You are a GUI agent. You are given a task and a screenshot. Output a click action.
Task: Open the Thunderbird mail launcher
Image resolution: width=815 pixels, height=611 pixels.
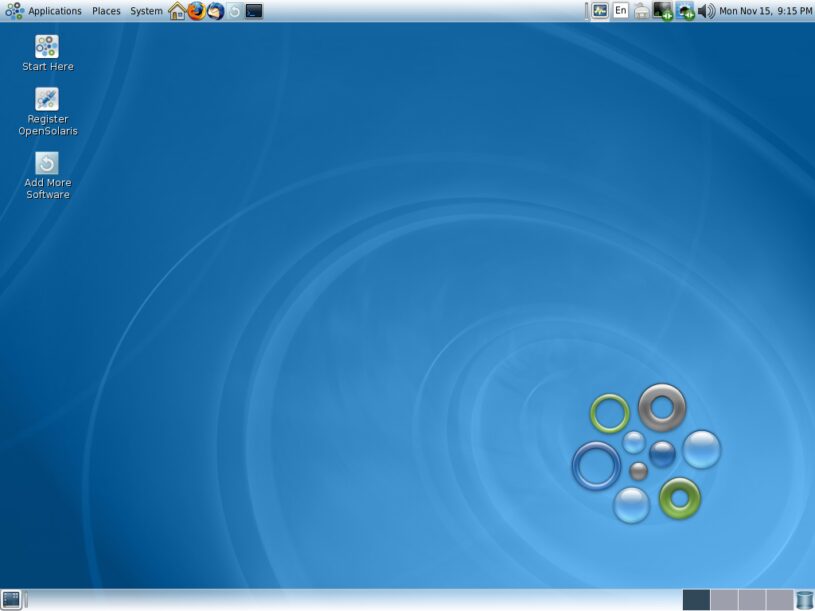(x=213, y=10)
